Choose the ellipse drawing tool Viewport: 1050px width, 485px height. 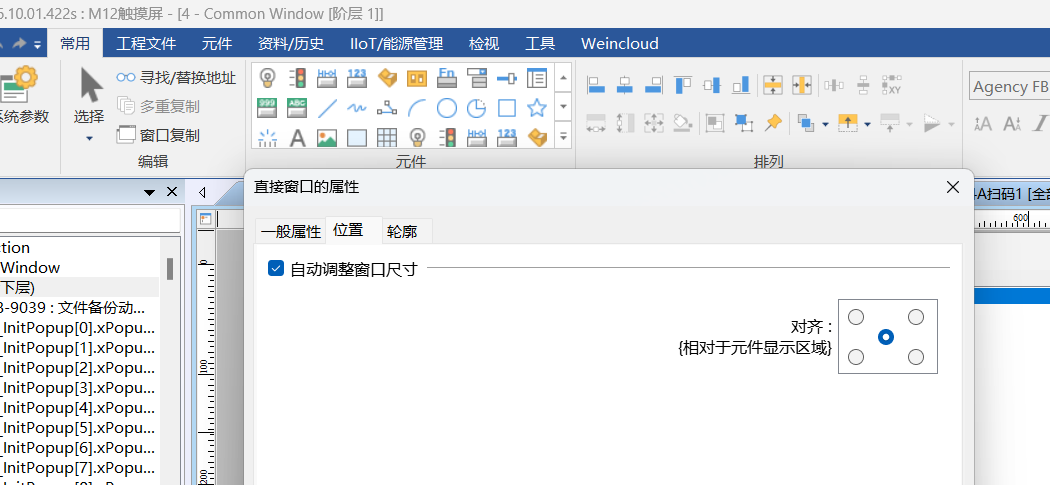point(447,107)
